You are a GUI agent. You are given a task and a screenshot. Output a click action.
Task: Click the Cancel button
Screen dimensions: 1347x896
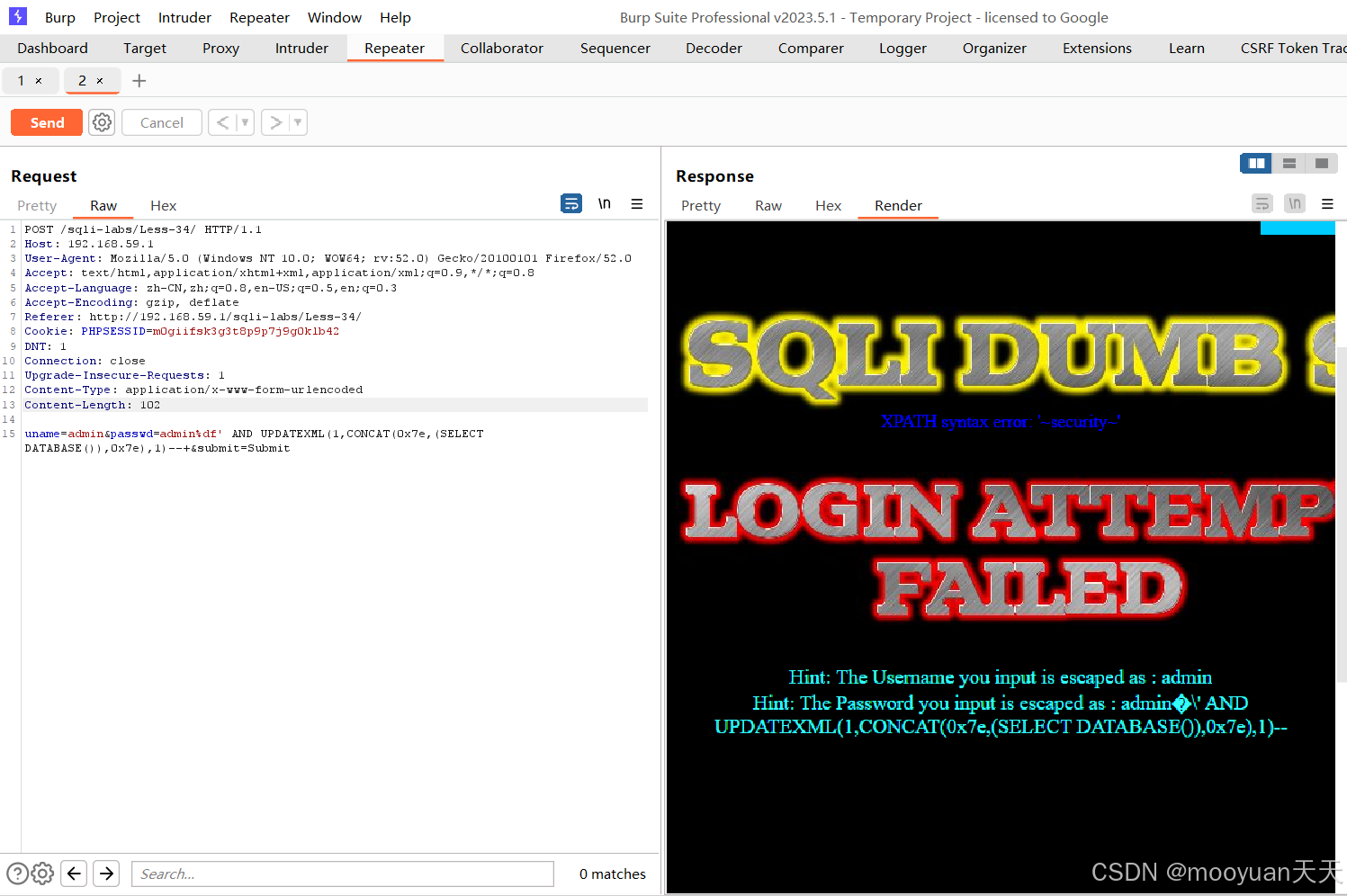[161, 122]
